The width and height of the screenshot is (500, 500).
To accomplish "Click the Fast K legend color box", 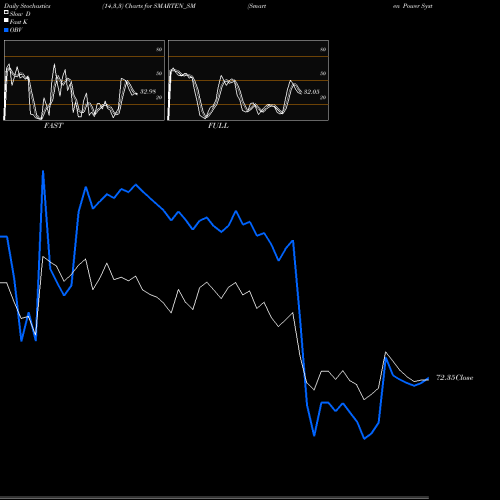I will [6, 20].
